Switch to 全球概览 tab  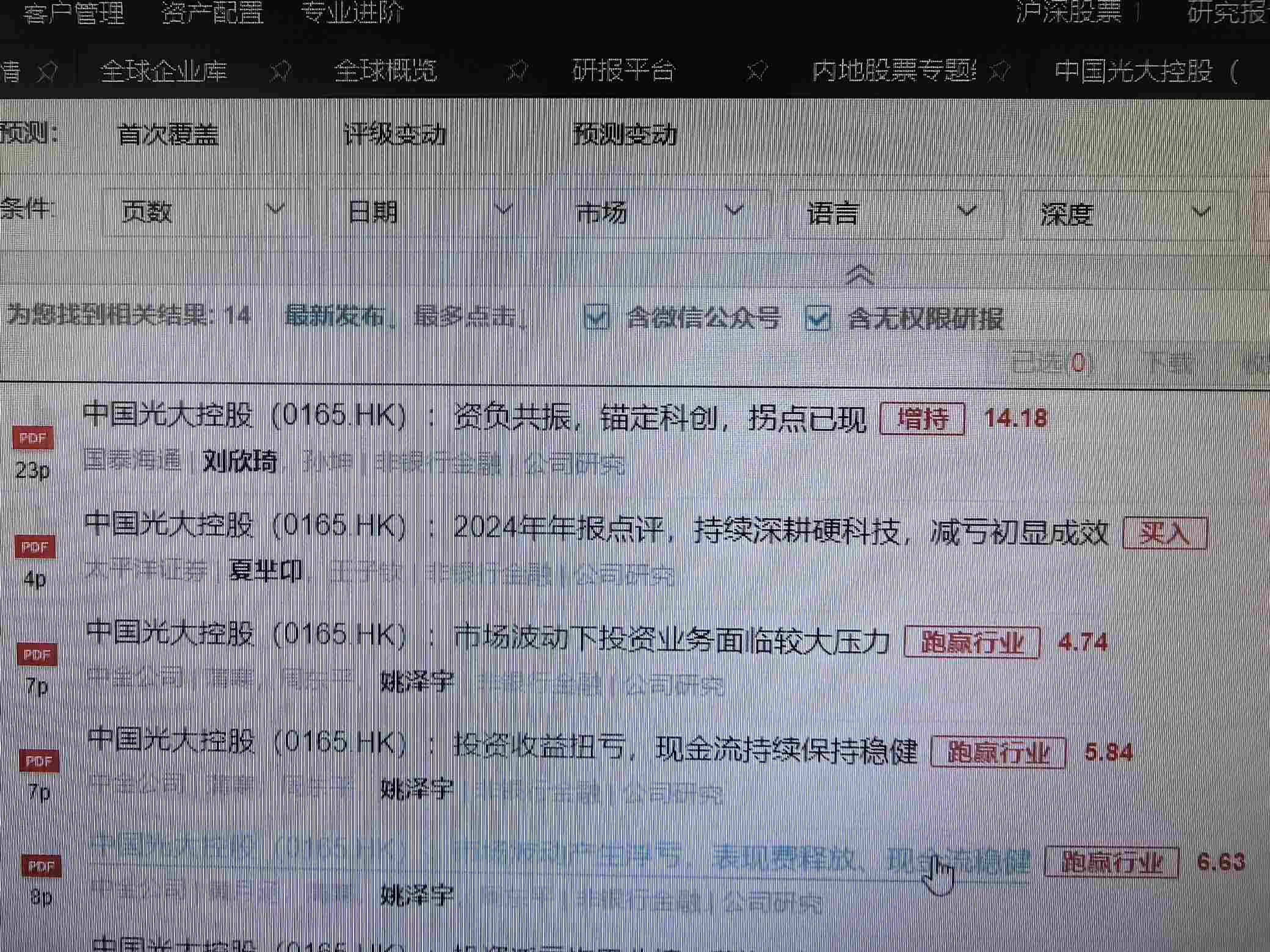tap(386, 71)
